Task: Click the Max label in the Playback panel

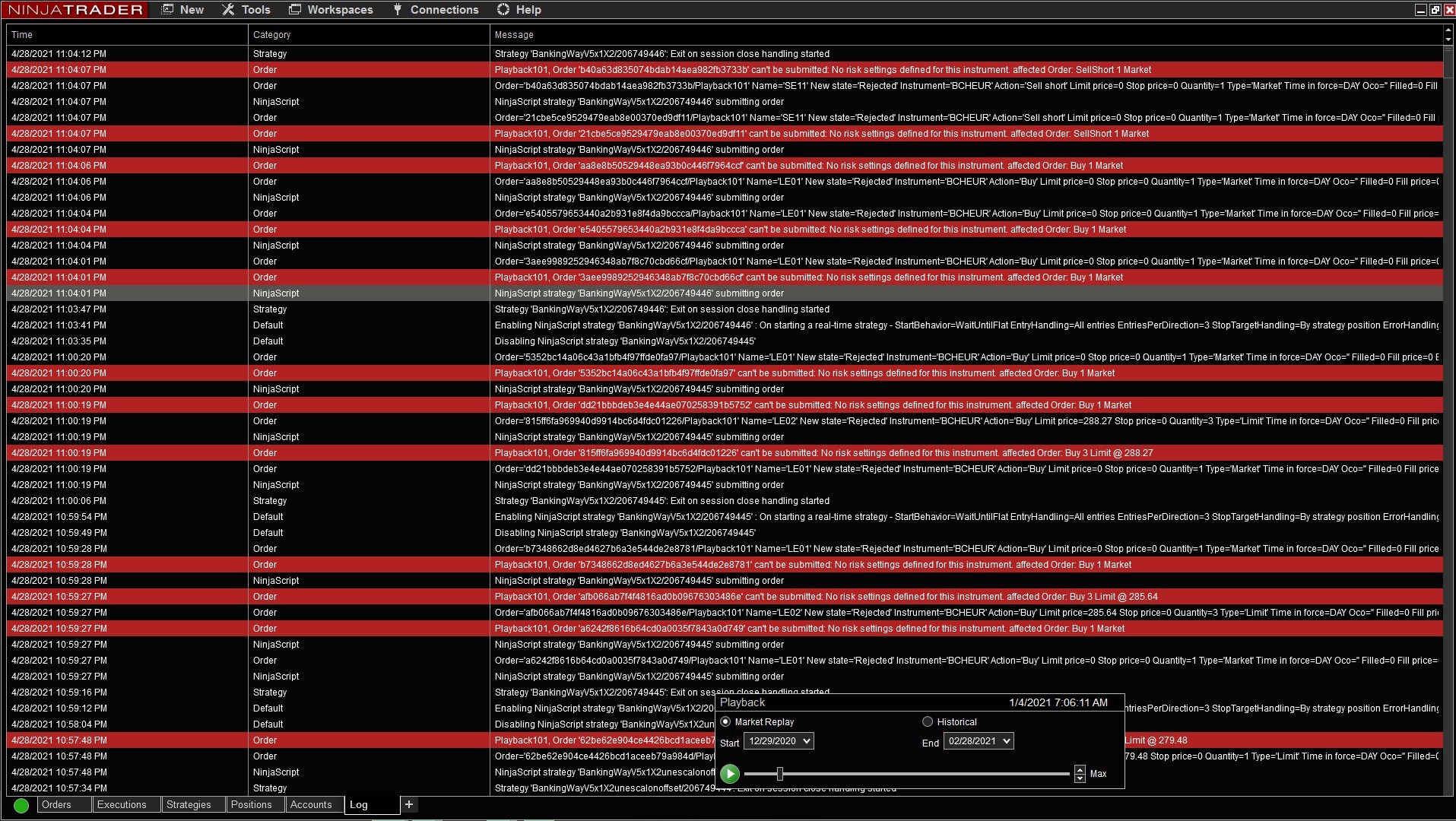Action: point(1098,774)
